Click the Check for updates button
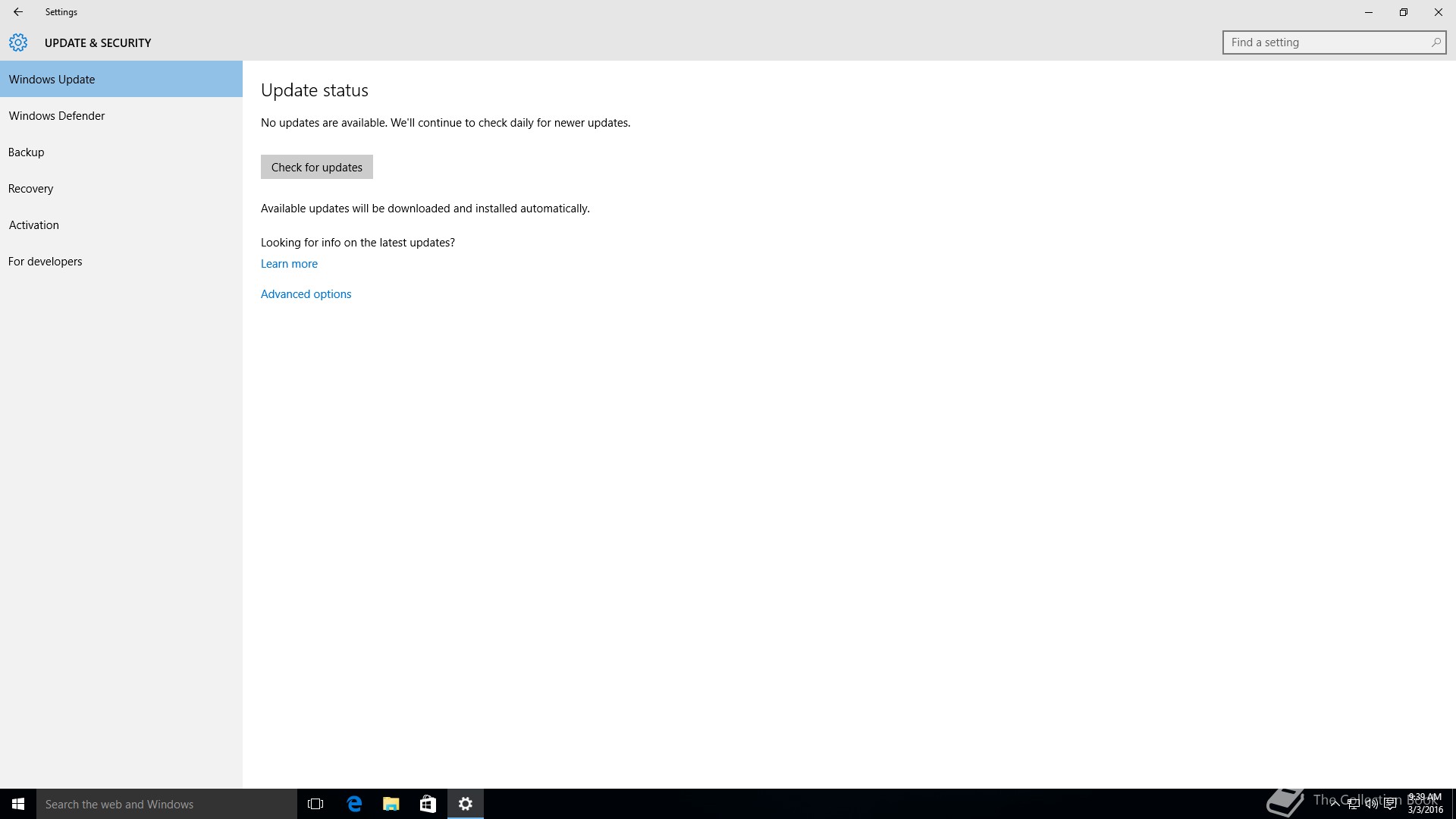 pos(317,167)
